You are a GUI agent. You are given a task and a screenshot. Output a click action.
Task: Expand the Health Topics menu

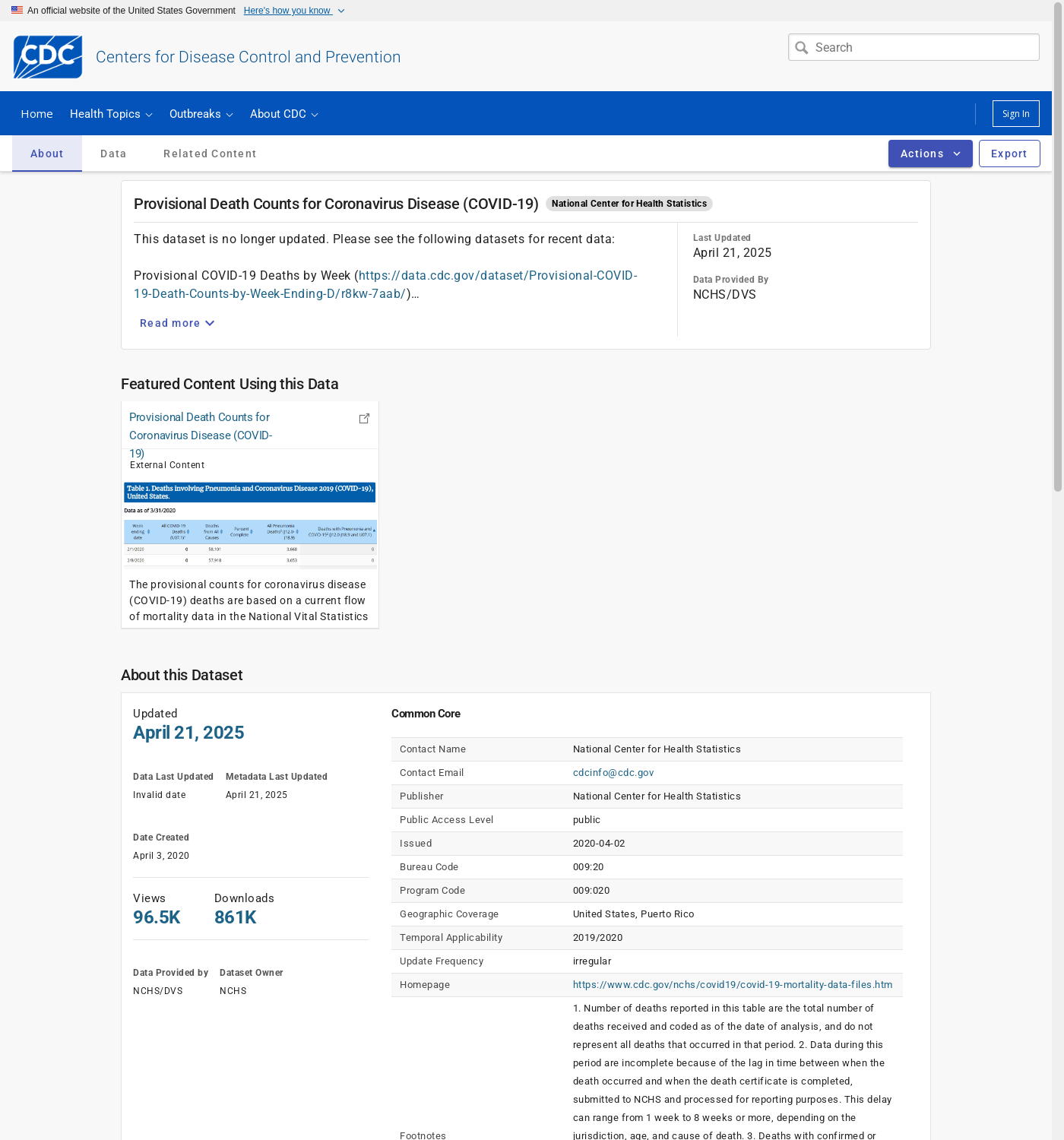(x=111, y=114)
